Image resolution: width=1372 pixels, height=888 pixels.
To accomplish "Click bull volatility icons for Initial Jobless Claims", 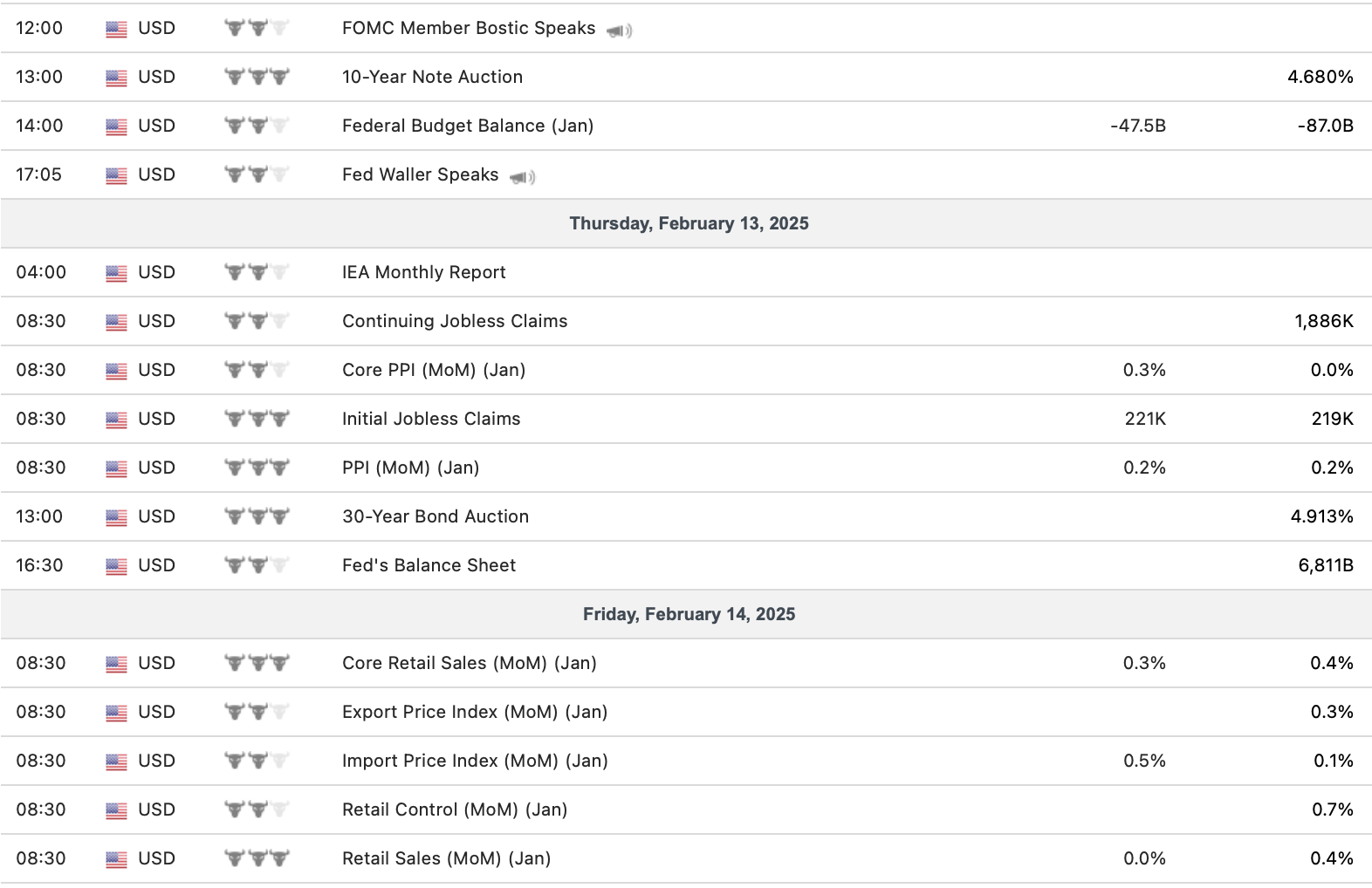I will tap(257, 419).
